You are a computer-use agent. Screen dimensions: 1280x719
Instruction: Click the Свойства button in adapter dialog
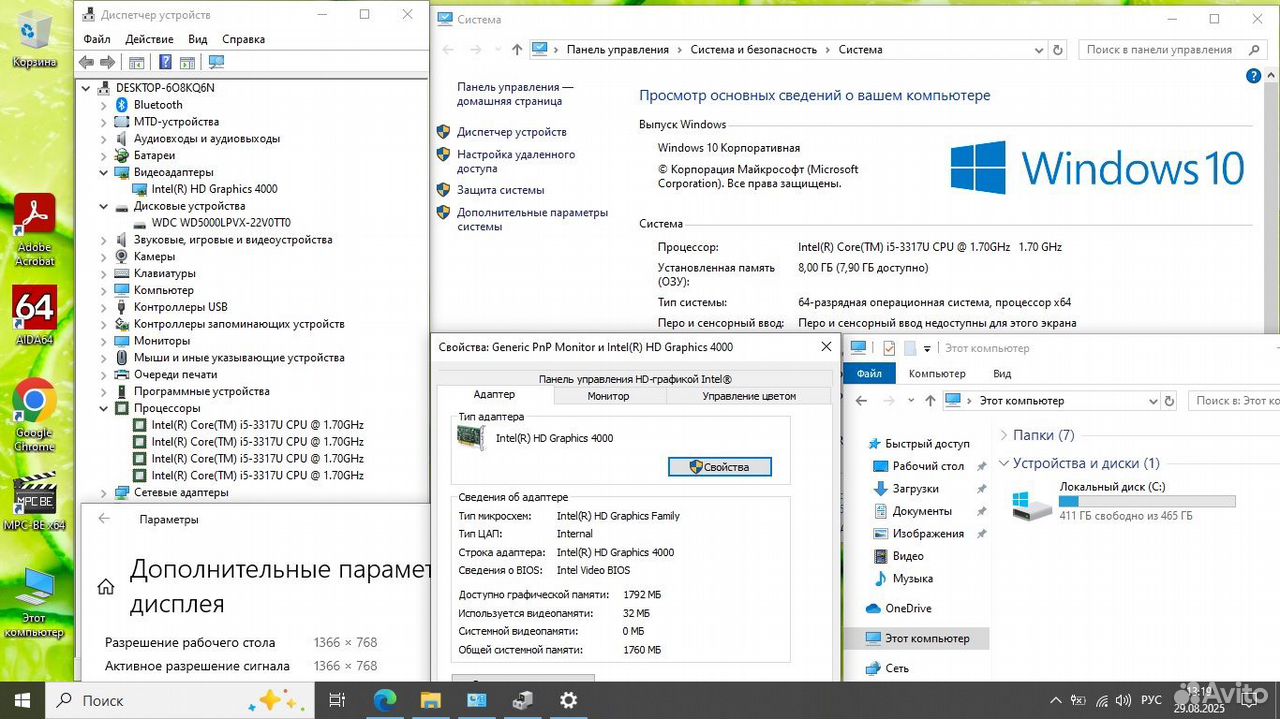(x=720, y=467)
